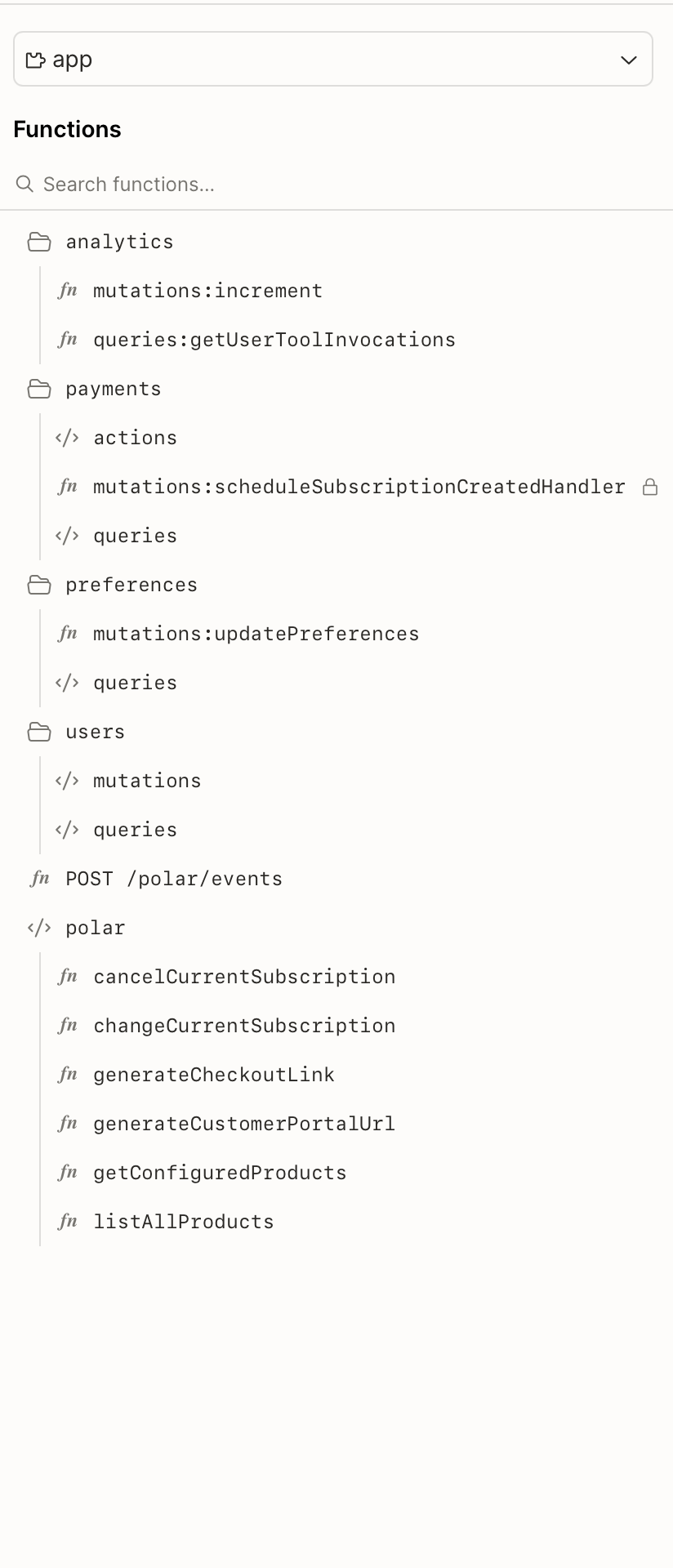The height and width of the screenshot is (1568, 673).
Task: Click the preferences folder icon
Action: tap(38, 585)
